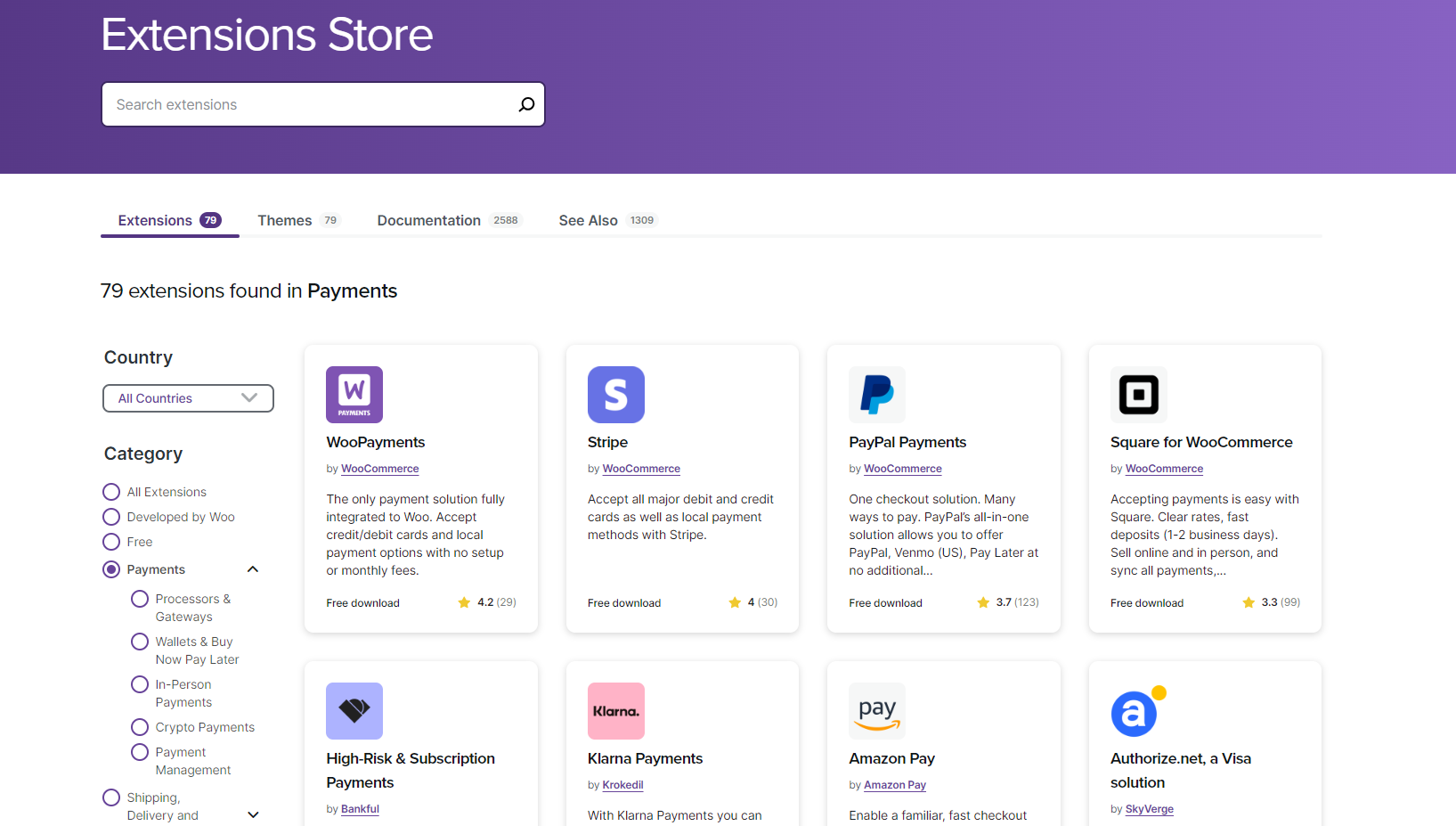The image size is (1456, 826).
Task: Open the WooPayments logo icon
Action: coord(354,395)
